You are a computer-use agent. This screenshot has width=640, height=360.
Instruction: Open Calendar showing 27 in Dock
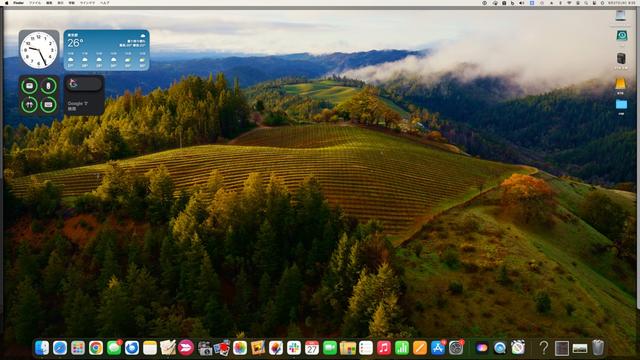click(312, 348)
